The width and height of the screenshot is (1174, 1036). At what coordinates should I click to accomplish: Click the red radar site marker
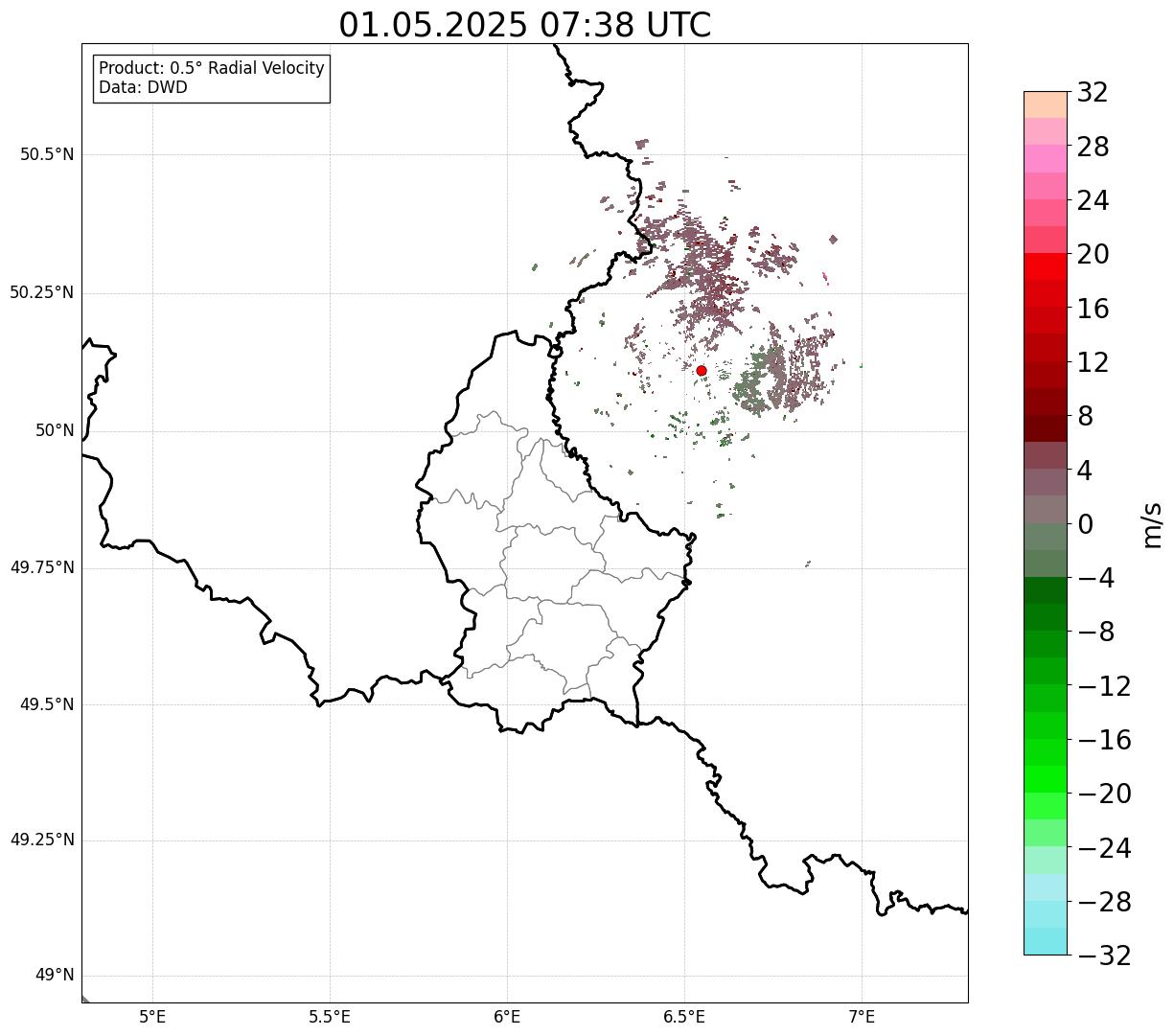pos(702,371)
